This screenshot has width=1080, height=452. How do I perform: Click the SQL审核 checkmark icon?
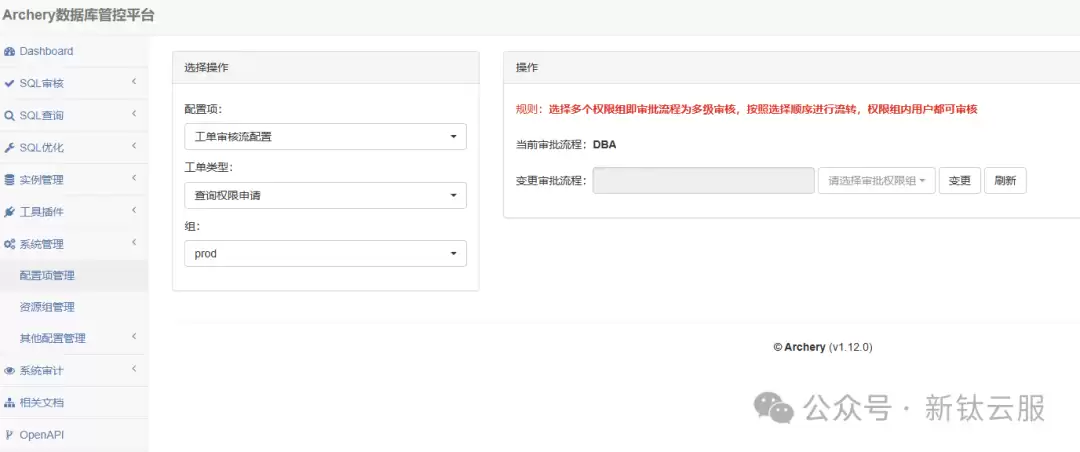(10, 83)
